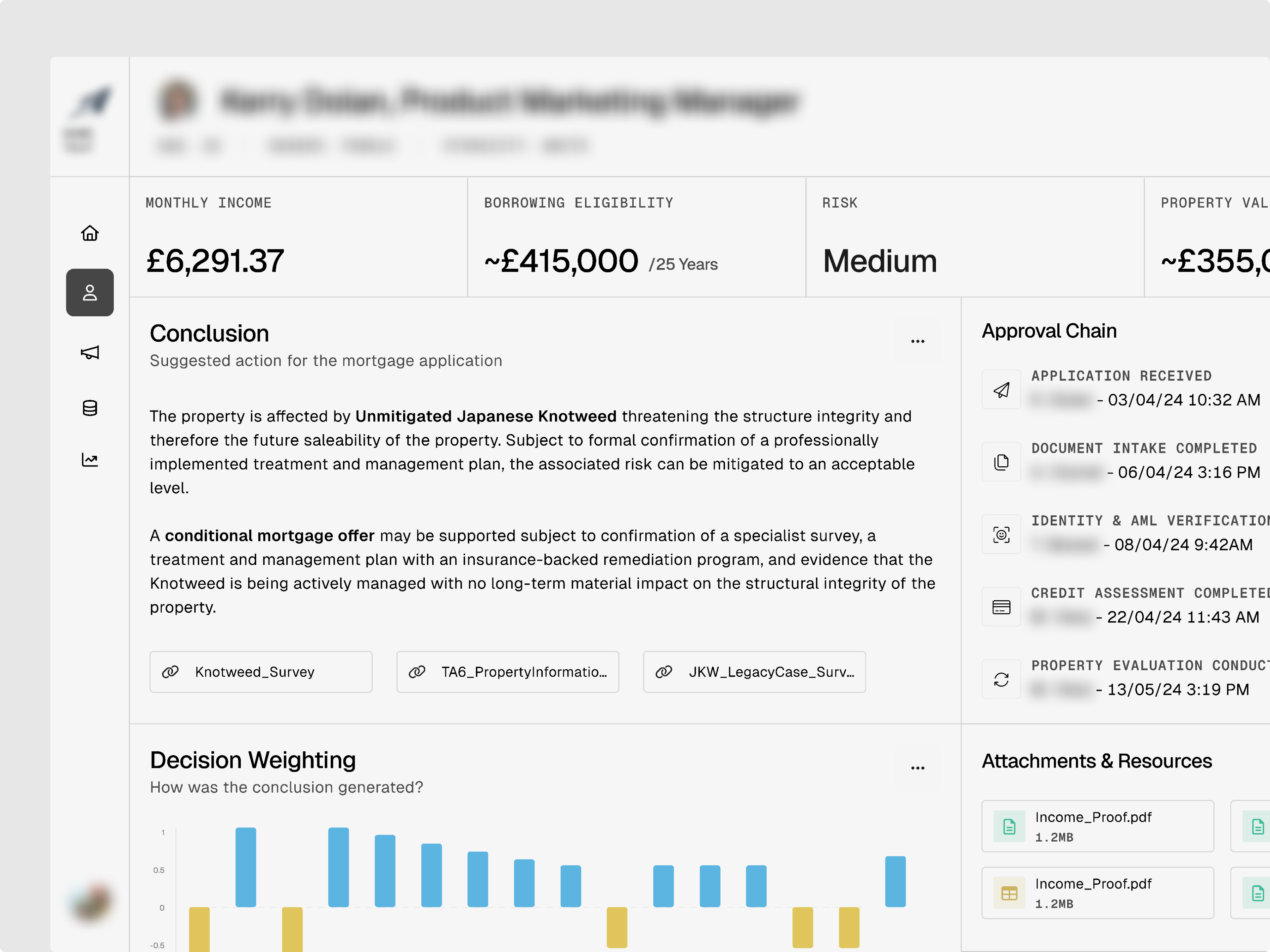The height and width of the screenshot is (952, 1270).
Task: Click the Conclusion heading
Action: click(x=210, y=334)
